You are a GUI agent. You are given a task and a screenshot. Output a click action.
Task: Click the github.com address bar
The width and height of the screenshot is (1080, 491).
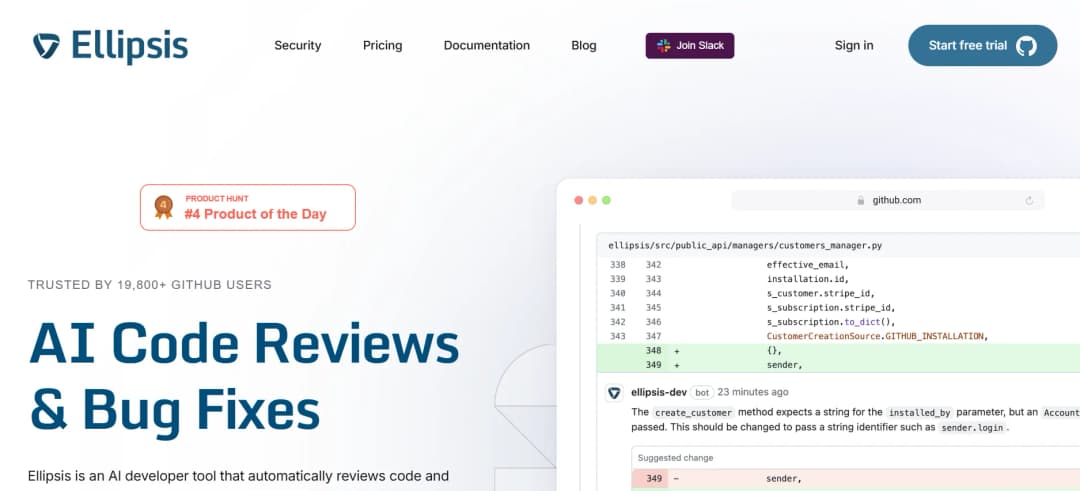click(x=888, y=200)
